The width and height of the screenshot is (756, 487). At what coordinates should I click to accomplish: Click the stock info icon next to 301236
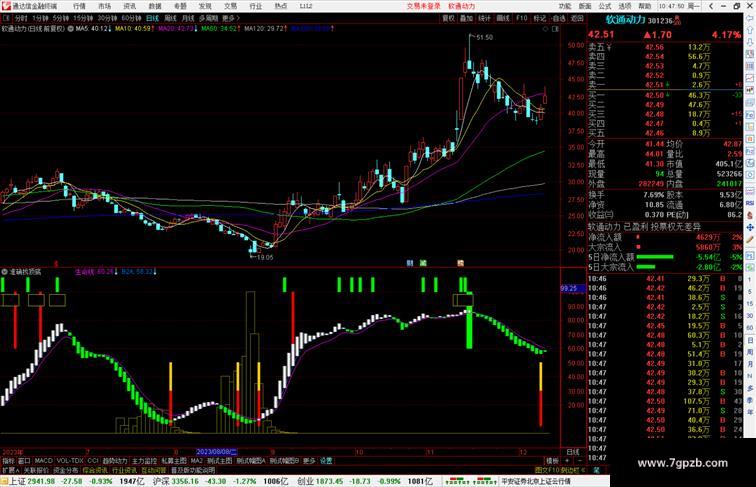678,19
